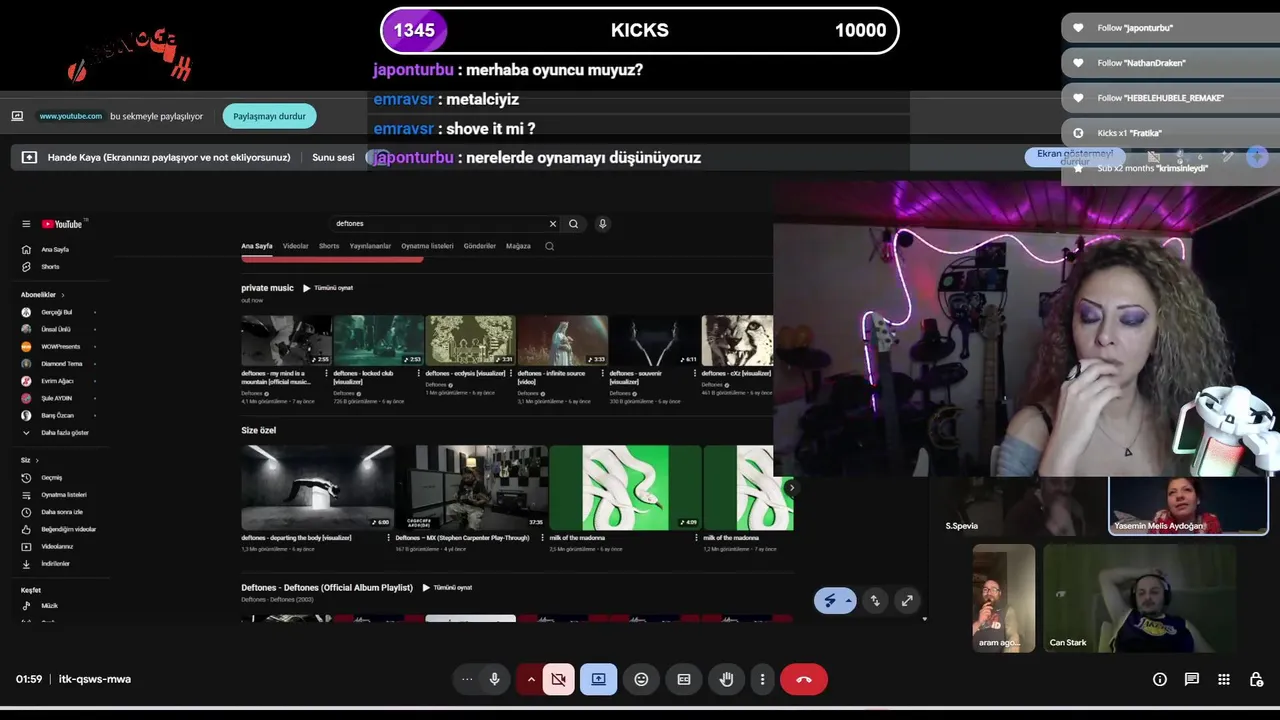Clear the deftones search text
This screenshot has height=720, width=1280.
pos(552,224)
